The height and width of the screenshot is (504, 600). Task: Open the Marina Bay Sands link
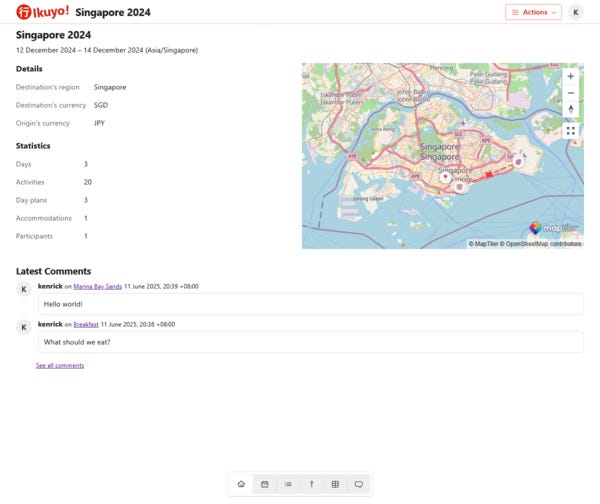pos(98,286)
